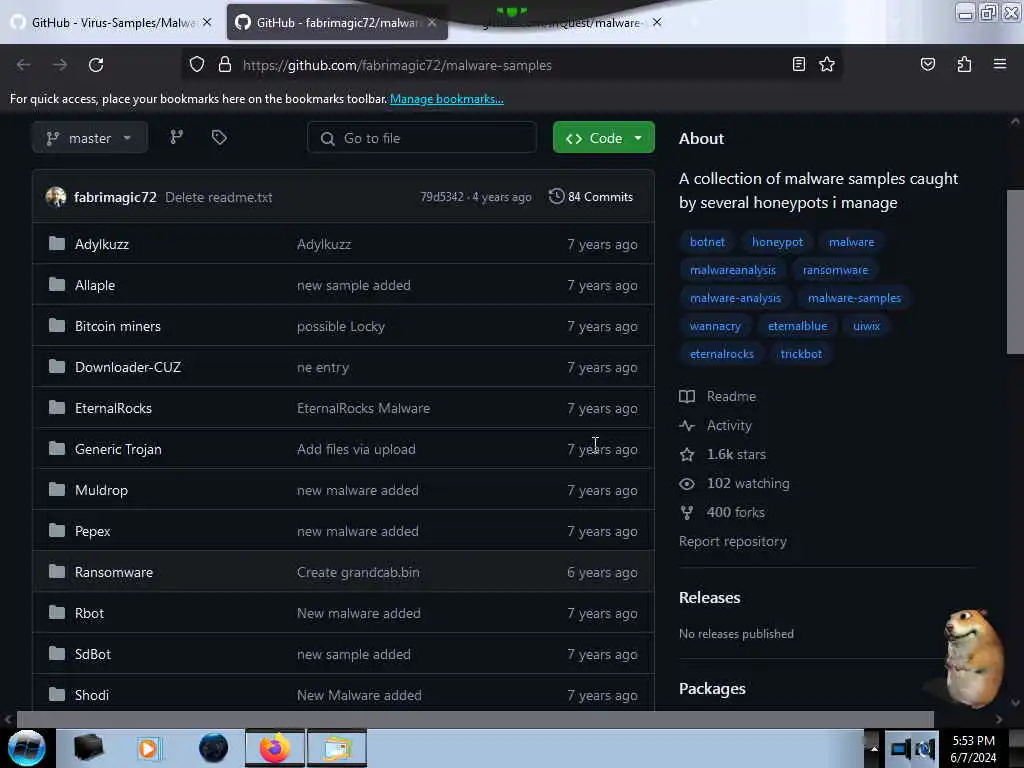The height and width of the screenshot is (768, 1024).
Task: Click the Manage bookmarks link
Action: [447, 99]
